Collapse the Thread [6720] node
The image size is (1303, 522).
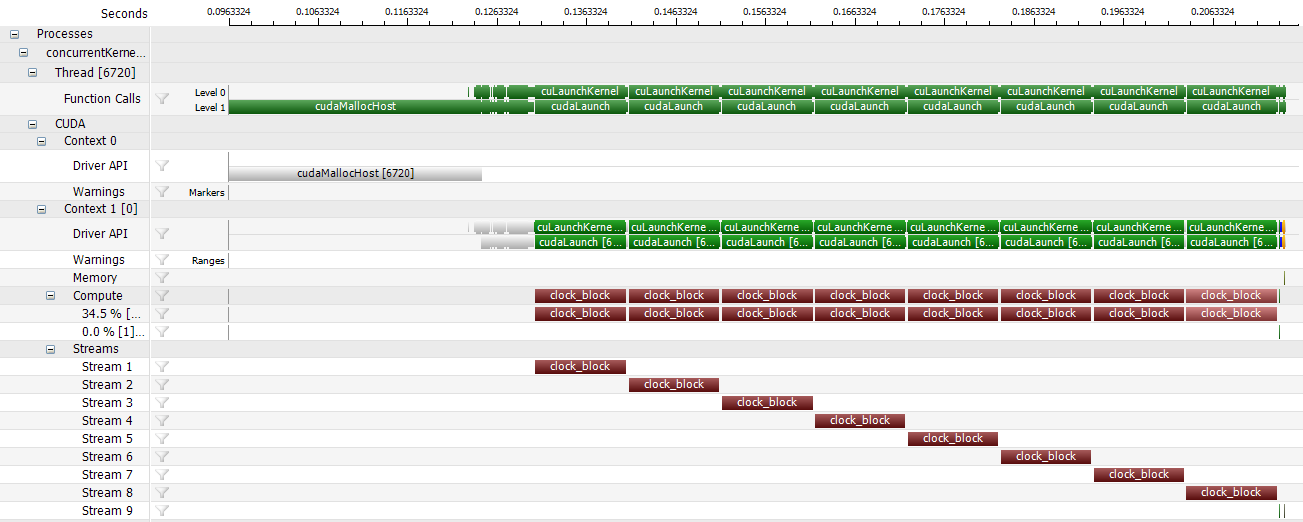(32, 73)
